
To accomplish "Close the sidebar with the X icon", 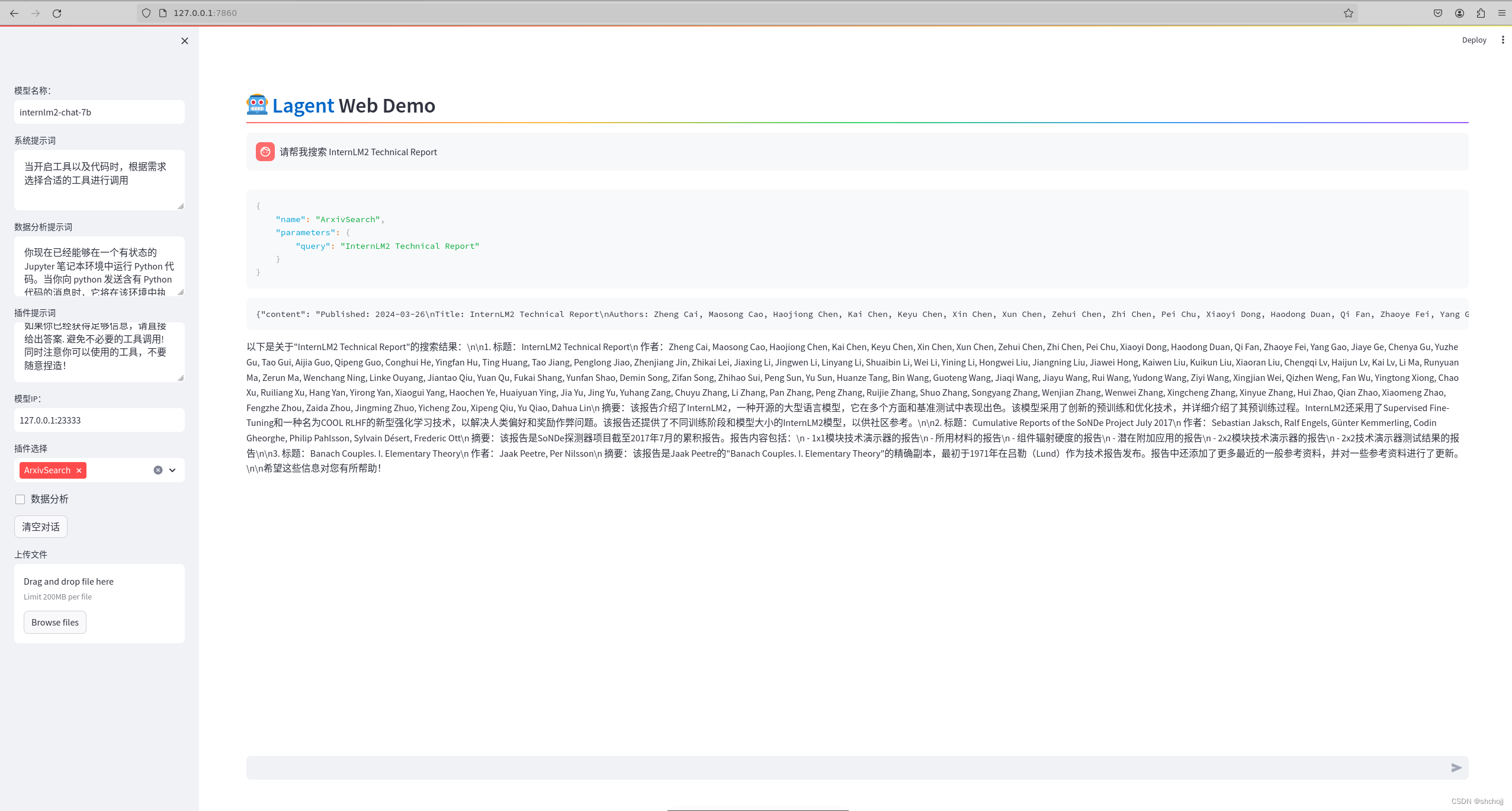I will pyautogui.click(x=185, y=41).
